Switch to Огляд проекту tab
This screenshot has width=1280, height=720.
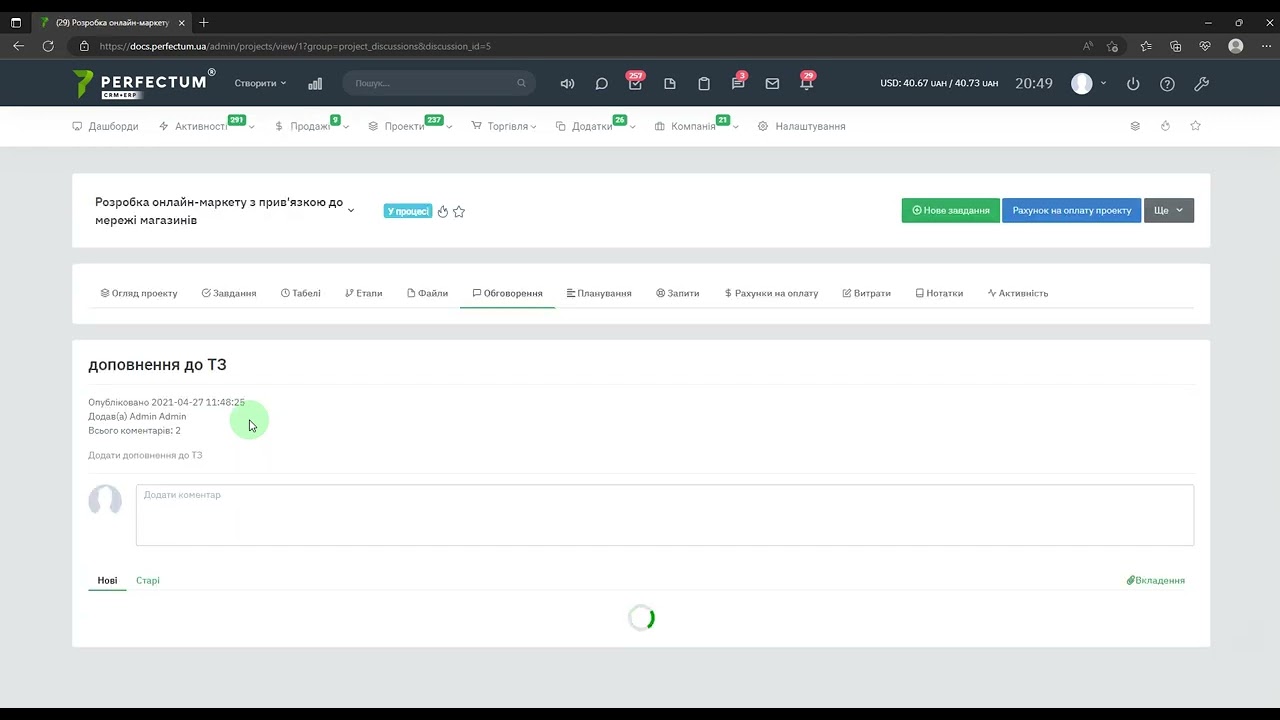click(139, 293)
